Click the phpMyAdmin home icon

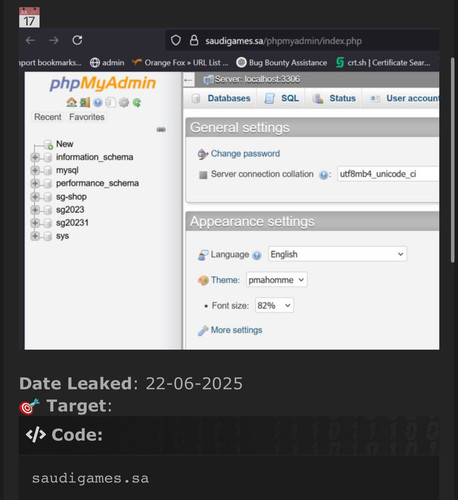tap(71, 102)
